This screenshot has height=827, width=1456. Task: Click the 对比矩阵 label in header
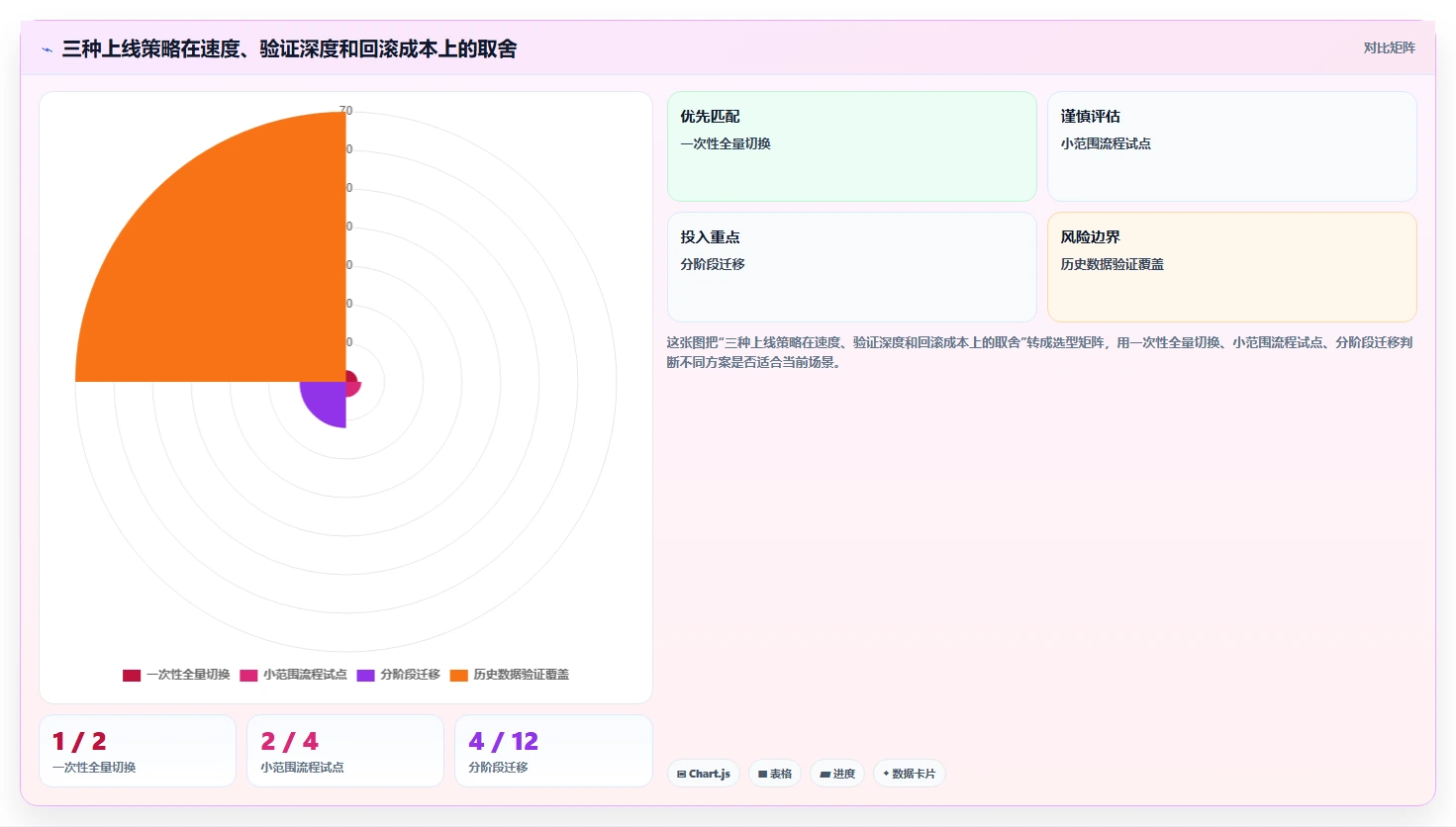point(1389,47)
